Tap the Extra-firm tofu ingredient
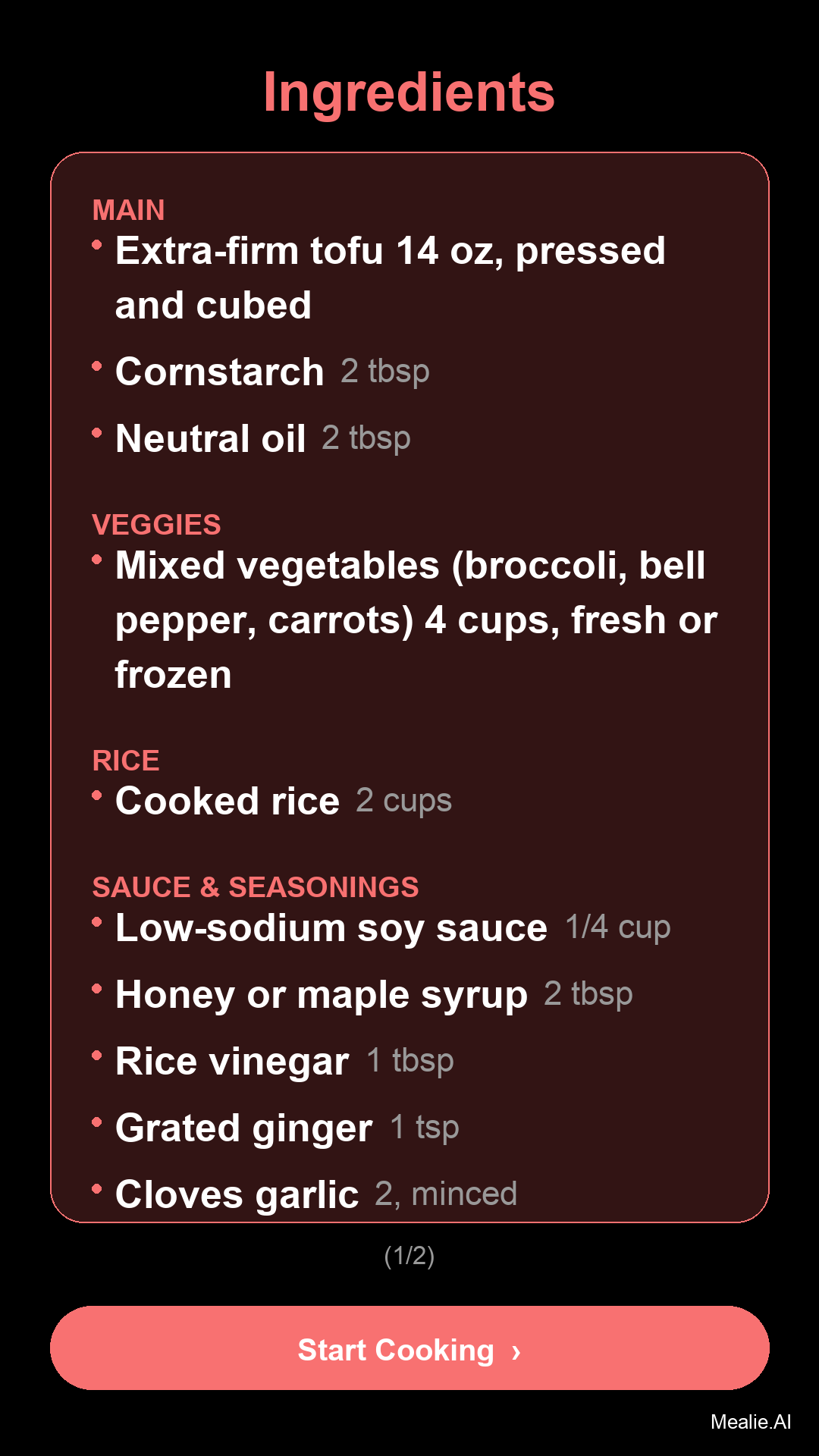The image size is (819, 1456). tap(390, 278)
